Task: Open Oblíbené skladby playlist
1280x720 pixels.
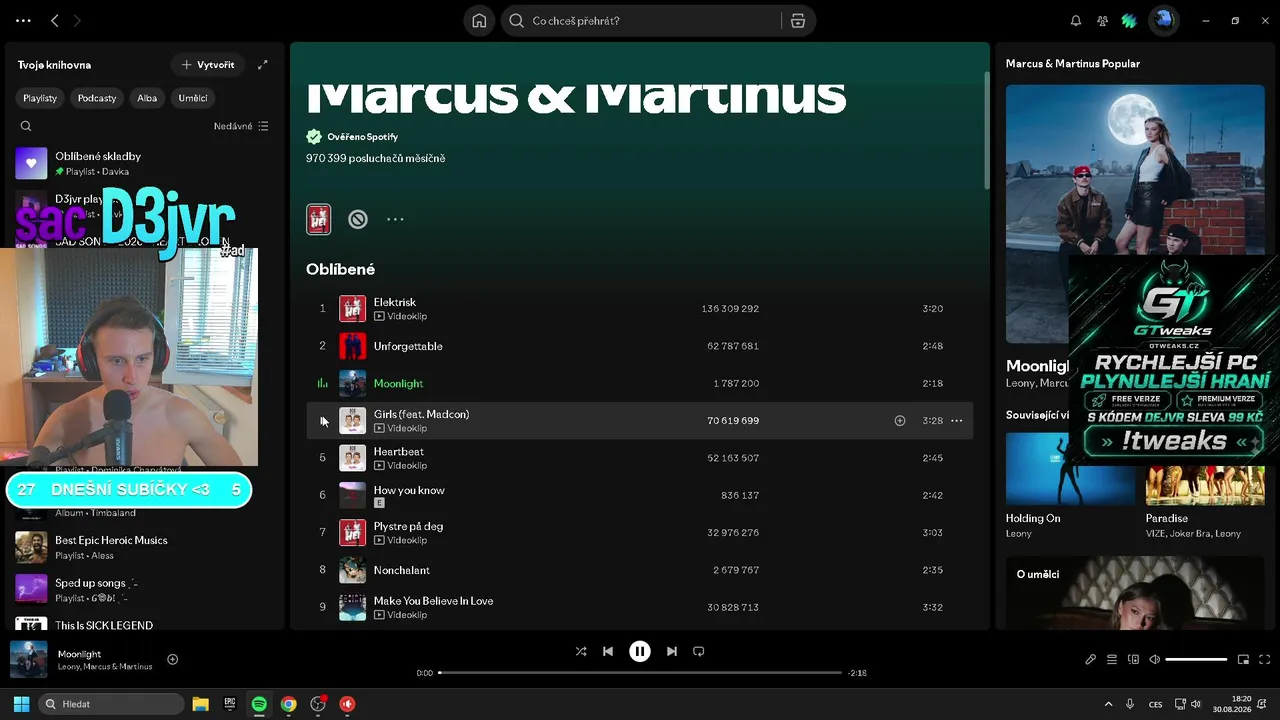Action: pos(143,163)
